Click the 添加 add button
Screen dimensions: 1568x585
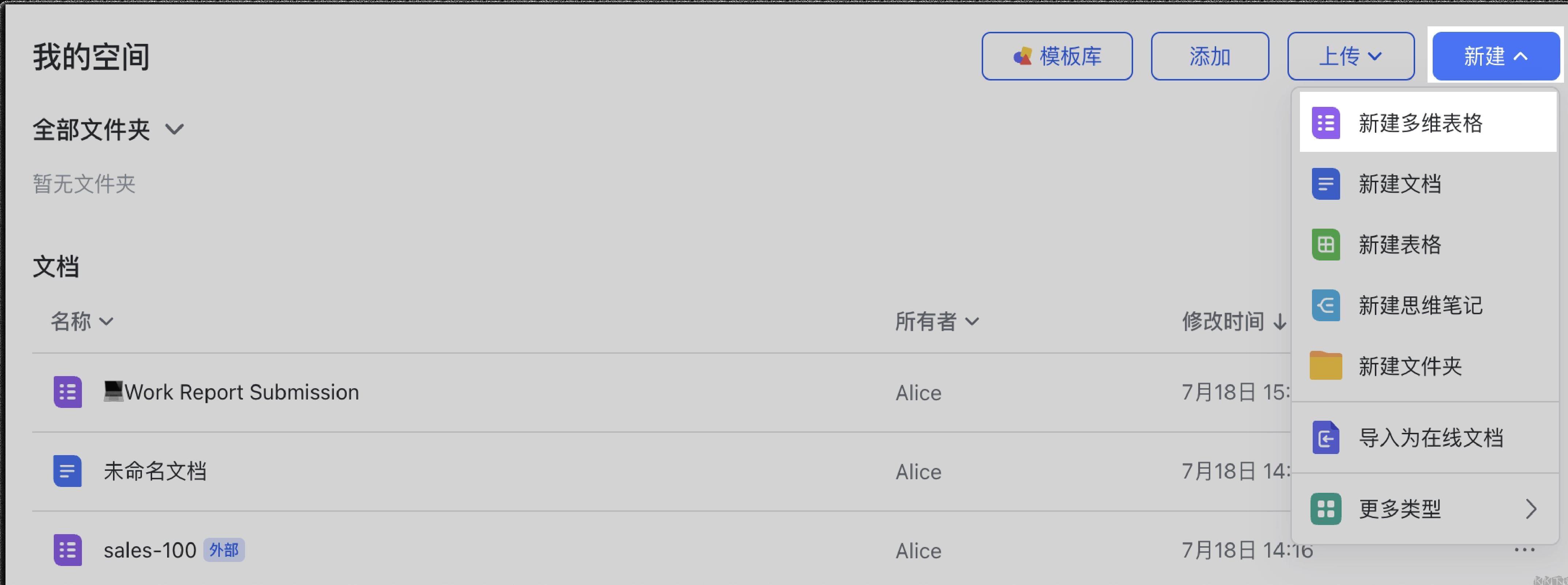1210,56
